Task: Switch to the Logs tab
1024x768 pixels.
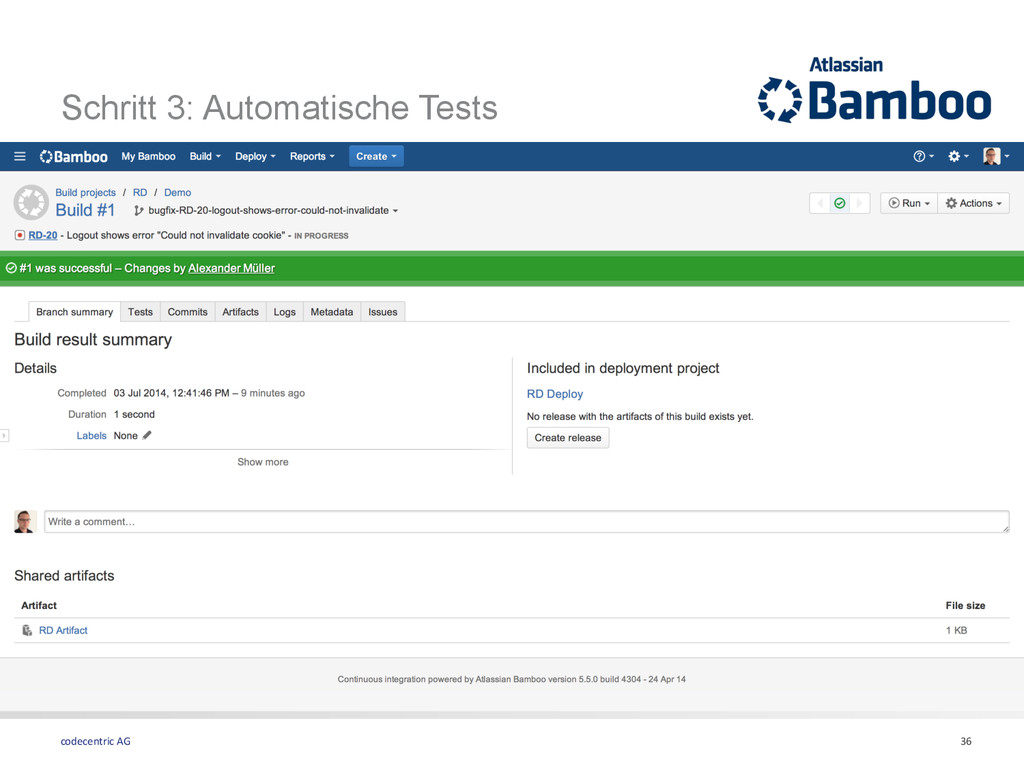Action: 285,312
